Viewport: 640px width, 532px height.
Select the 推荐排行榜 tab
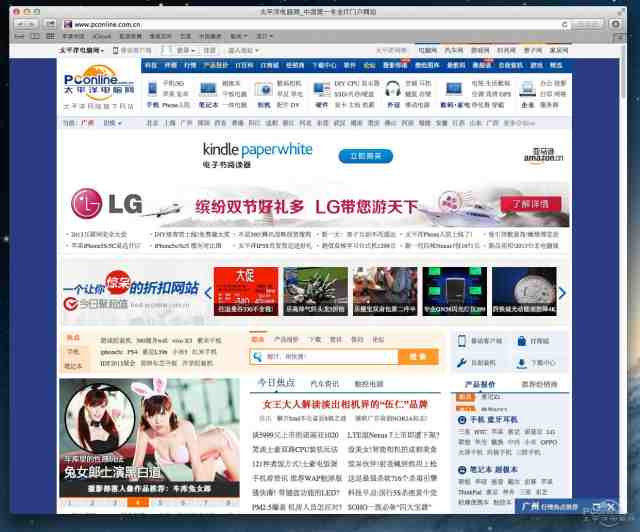coord(539,384)
